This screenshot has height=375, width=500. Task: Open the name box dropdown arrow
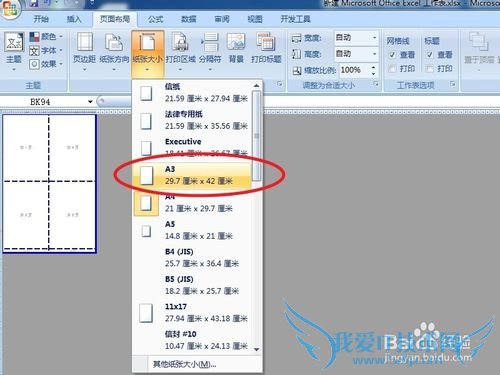coord(90,102)
